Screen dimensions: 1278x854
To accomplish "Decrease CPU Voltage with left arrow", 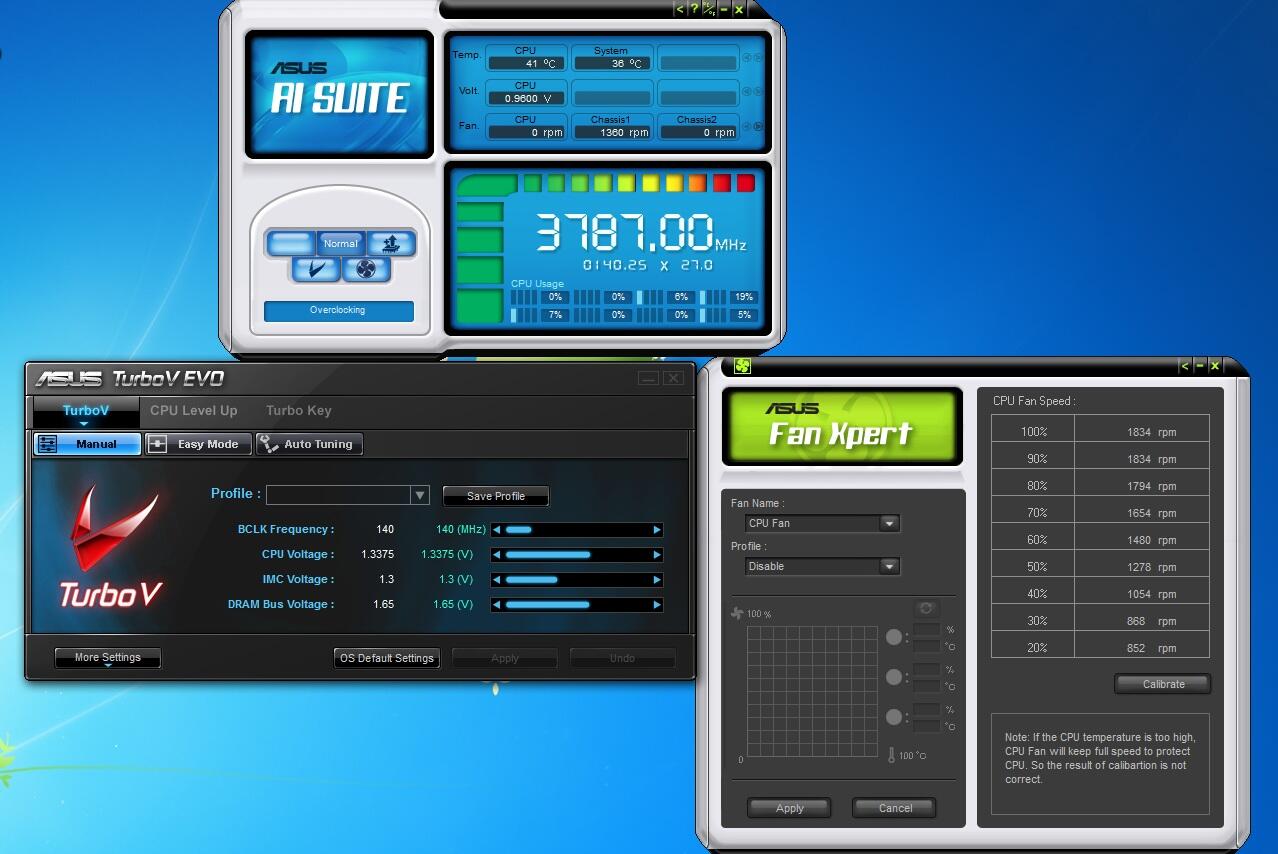I will click(x=496, y=554).
